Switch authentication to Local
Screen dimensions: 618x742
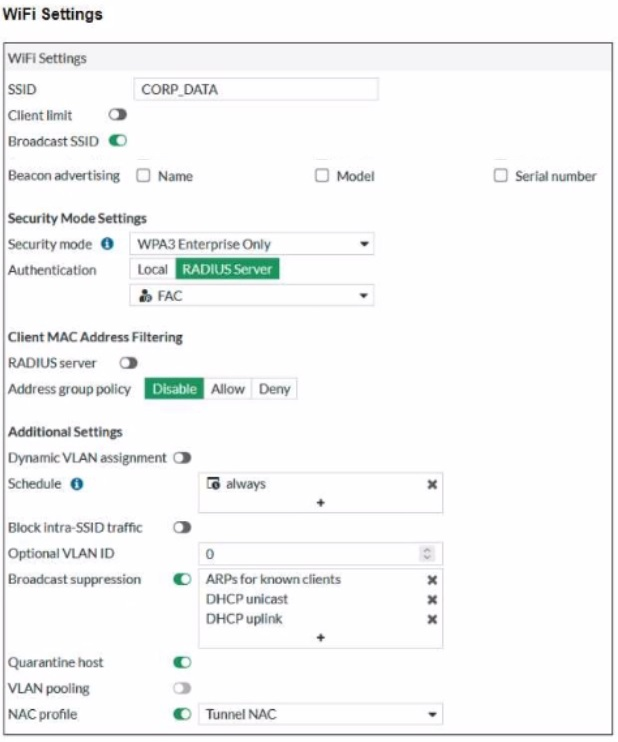tap(152, 269)
